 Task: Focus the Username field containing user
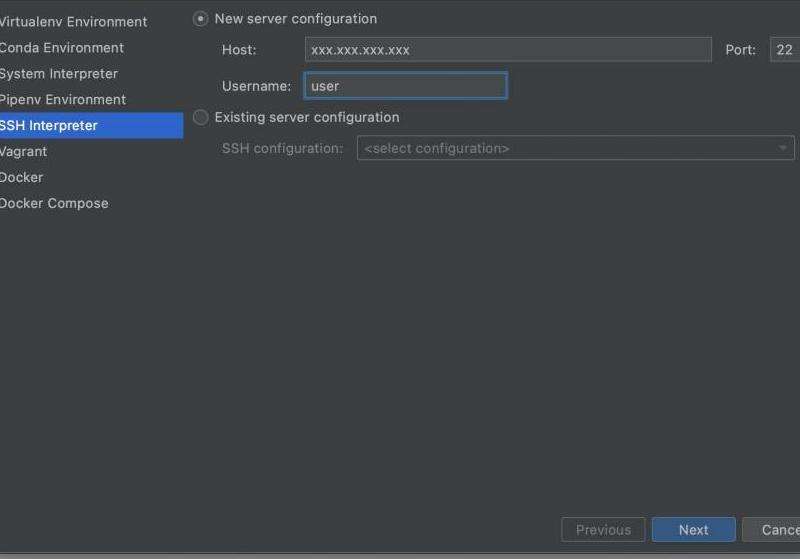[406, 86]
